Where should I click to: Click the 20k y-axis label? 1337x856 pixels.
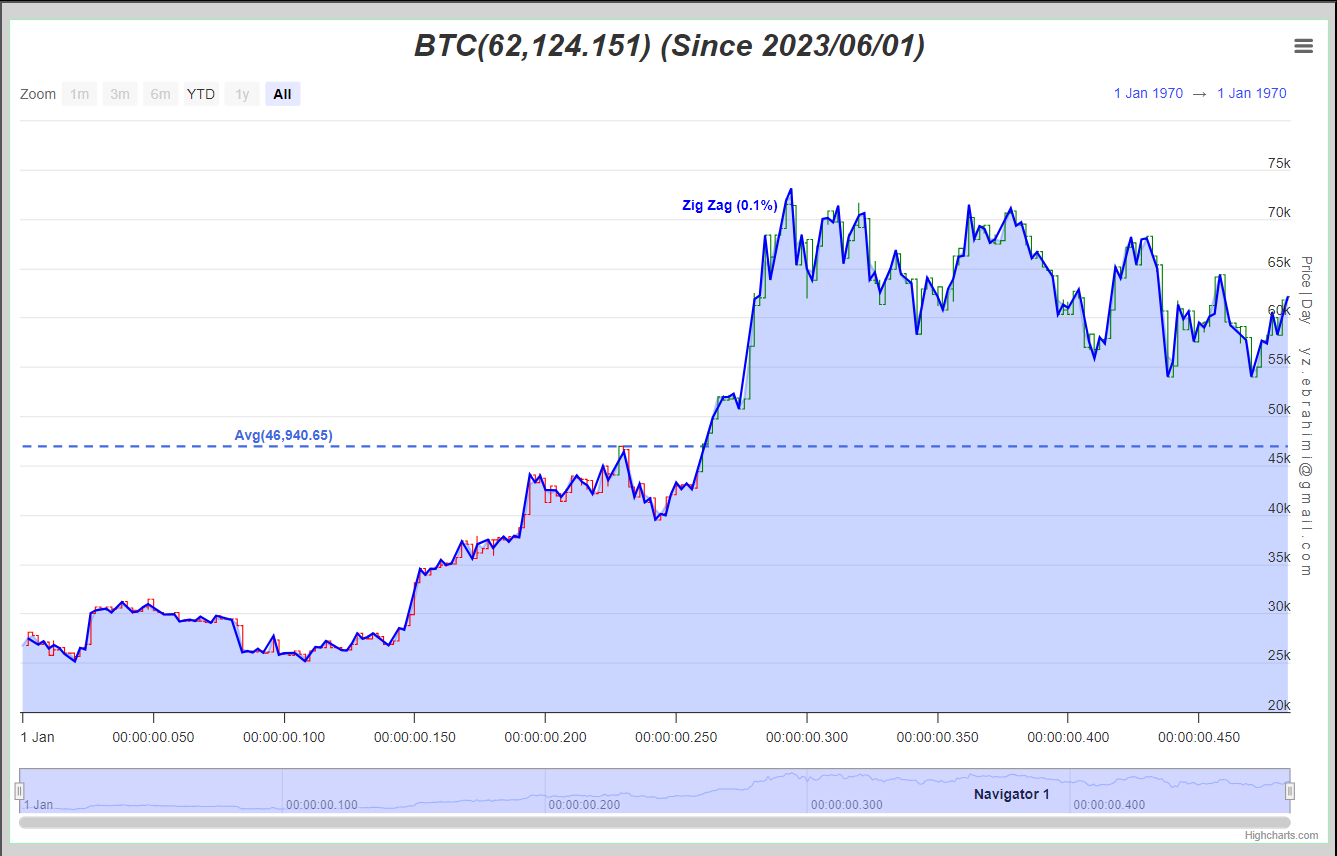[1279, 705]
